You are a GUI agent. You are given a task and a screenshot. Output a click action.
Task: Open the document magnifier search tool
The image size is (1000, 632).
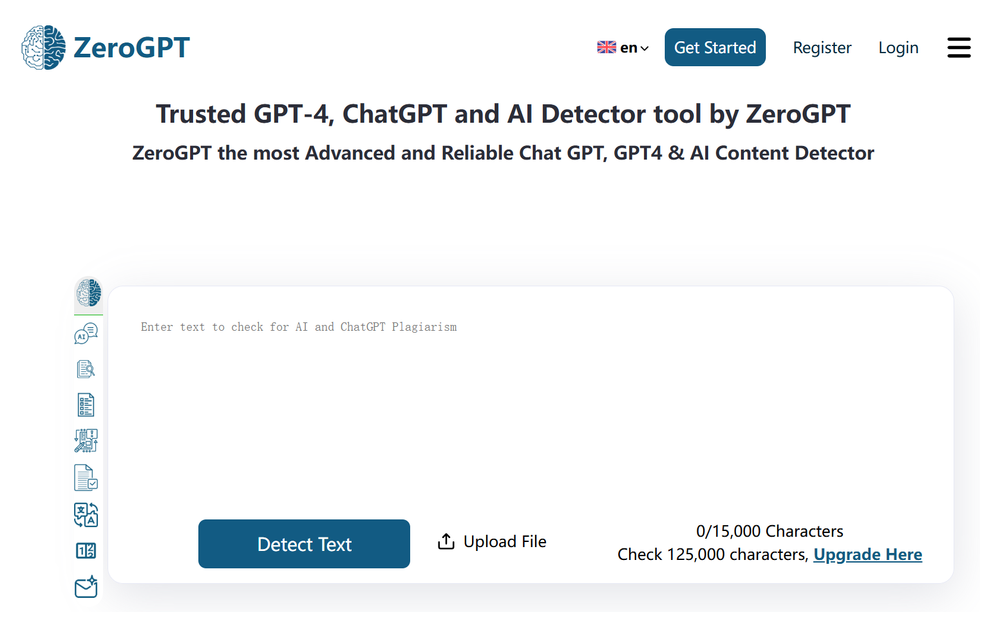coord(87,369)
